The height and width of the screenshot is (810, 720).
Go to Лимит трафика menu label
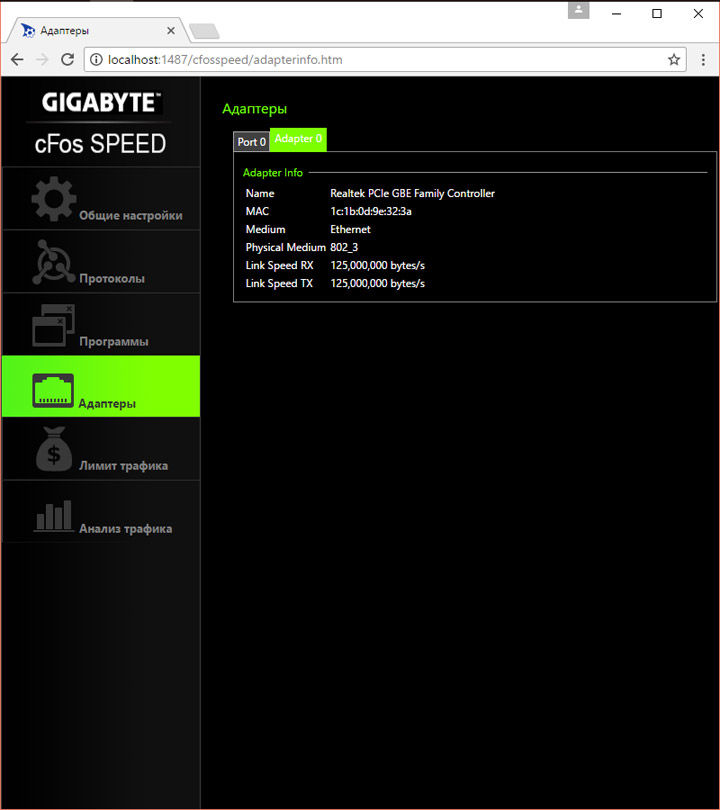123,465
